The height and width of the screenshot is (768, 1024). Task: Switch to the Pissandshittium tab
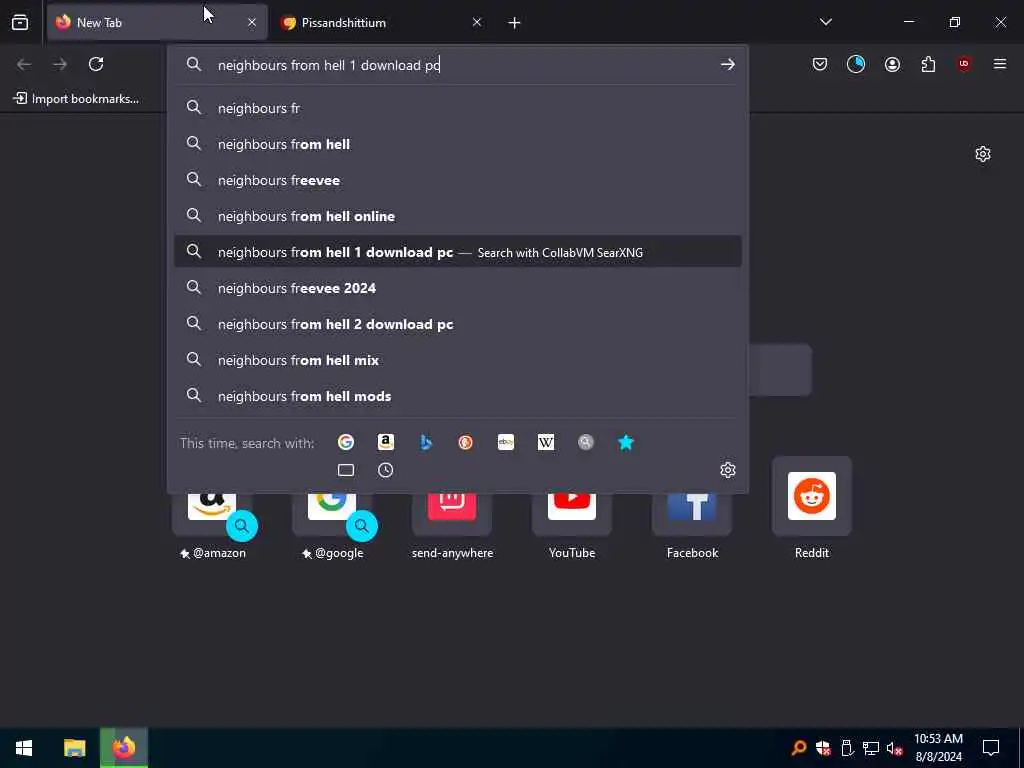[x=381, y=22]
